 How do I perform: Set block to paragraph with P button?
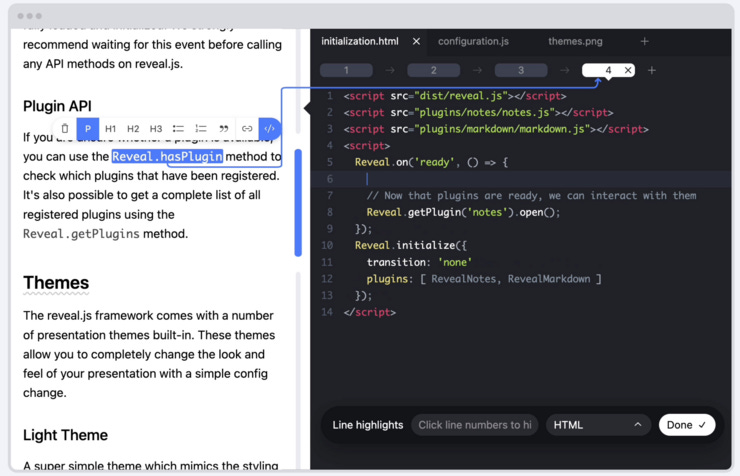point(88,128)
